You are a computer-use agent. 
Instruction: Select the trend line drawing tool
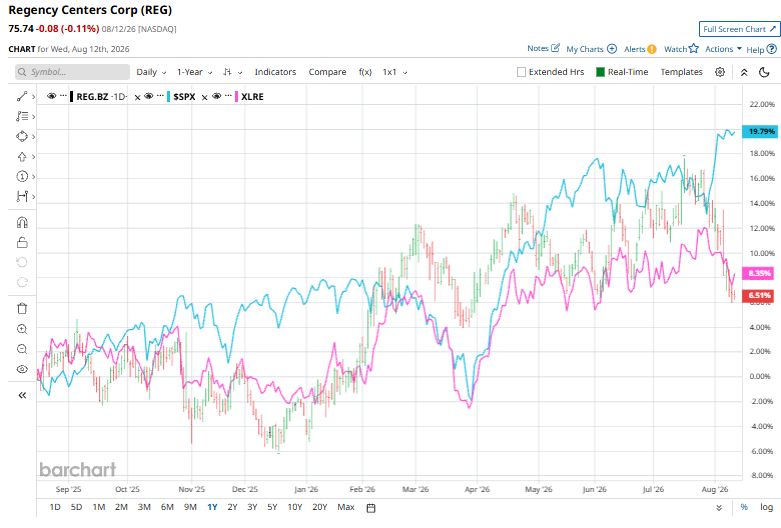coord(22,97)
